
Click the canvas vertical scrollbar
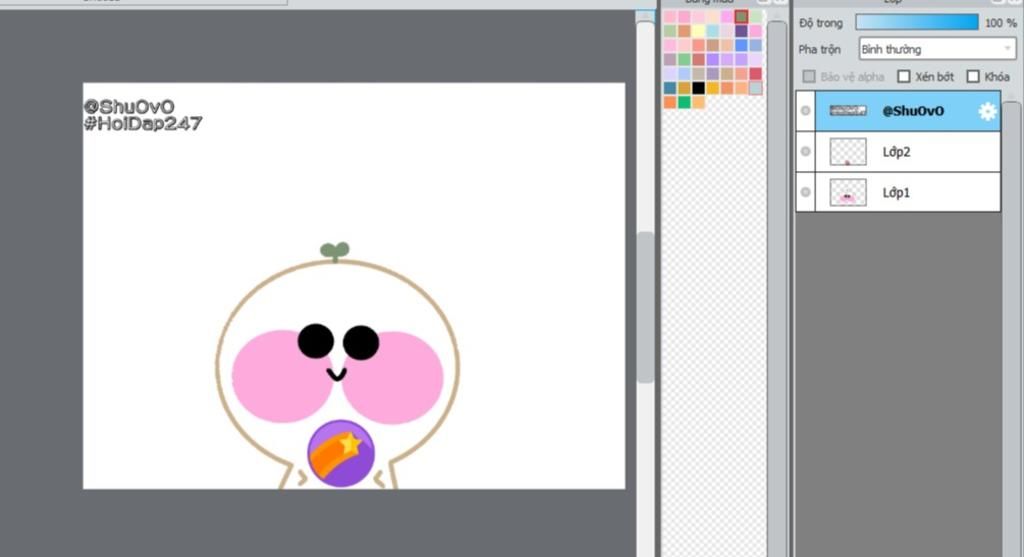[x=645, y=307]
